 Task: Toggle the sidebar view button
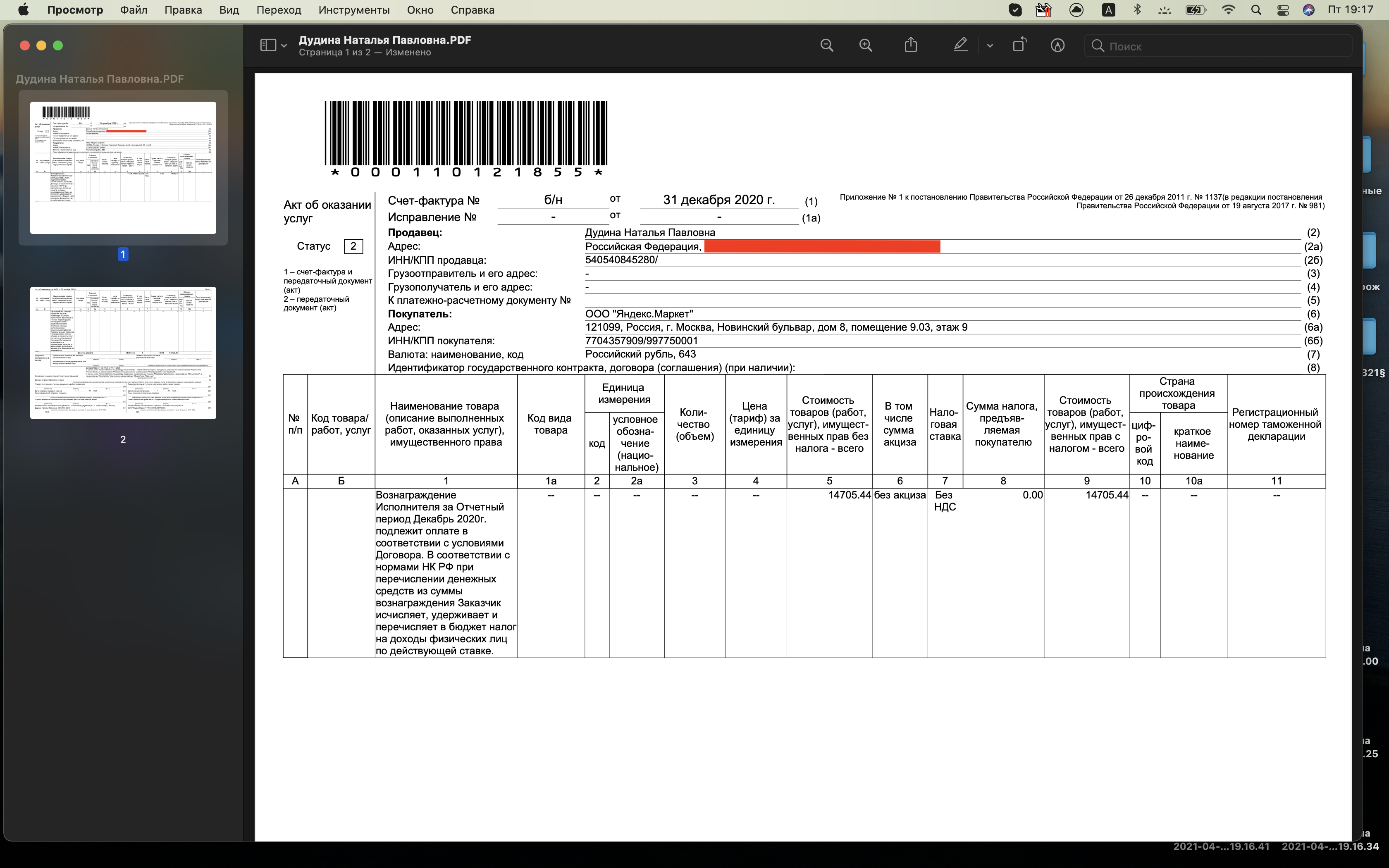(x=268, y=45)
